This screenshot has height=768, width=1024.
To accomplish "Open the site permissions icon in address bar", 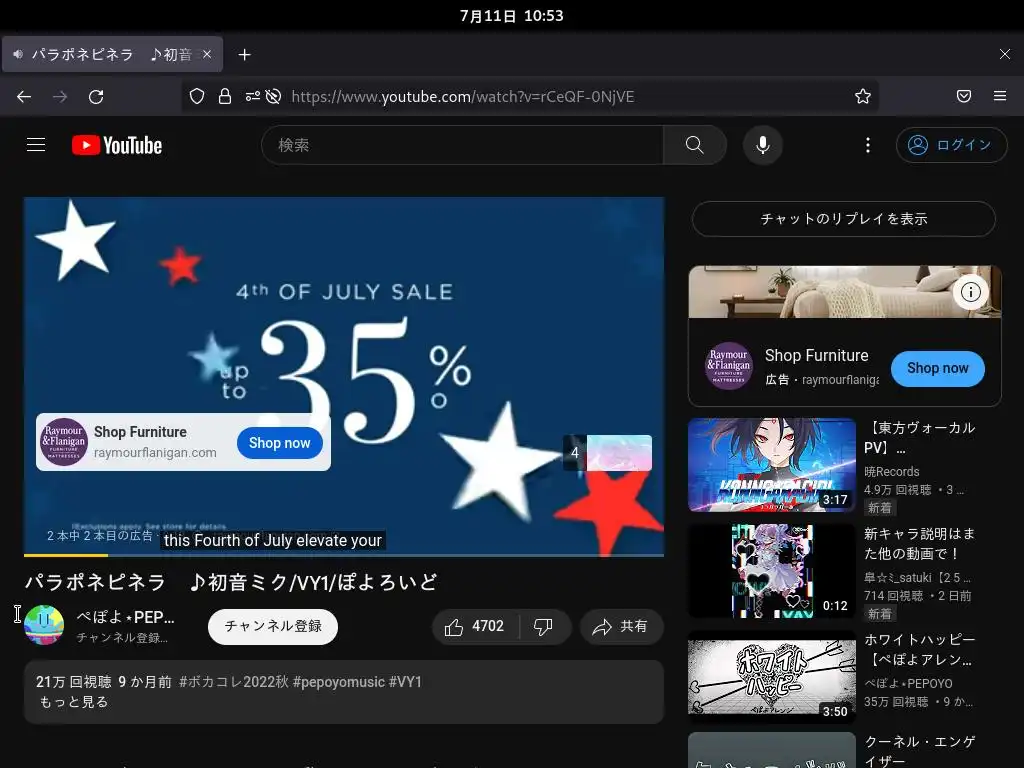I will (253, 97).
